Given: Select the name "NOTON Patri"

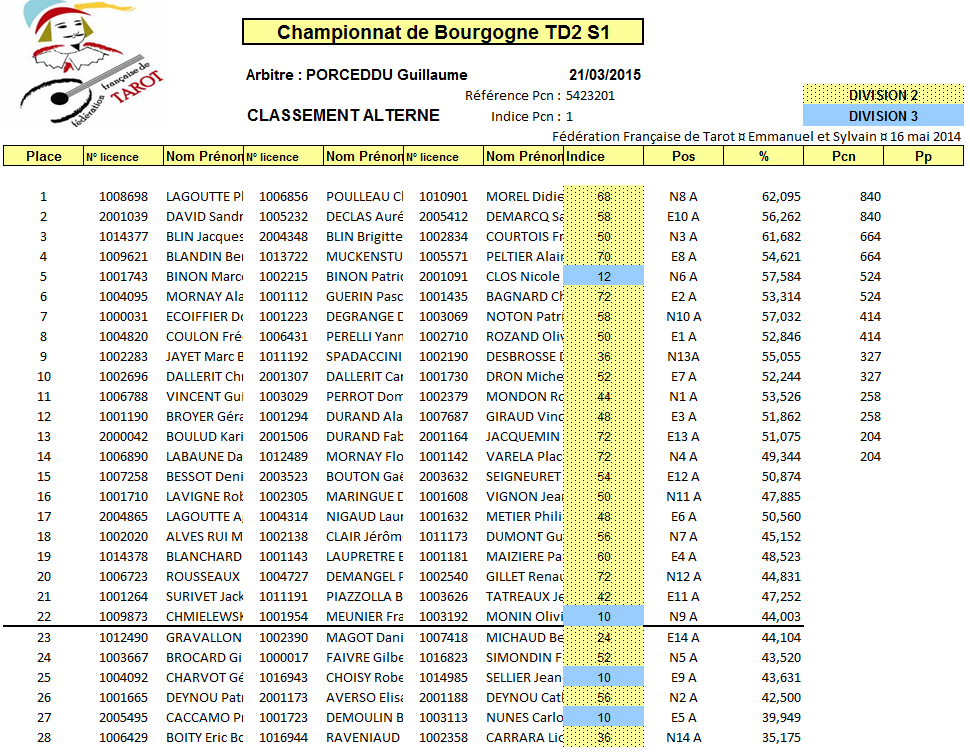Looking at the screenshot, I should (x=525, y=317).
